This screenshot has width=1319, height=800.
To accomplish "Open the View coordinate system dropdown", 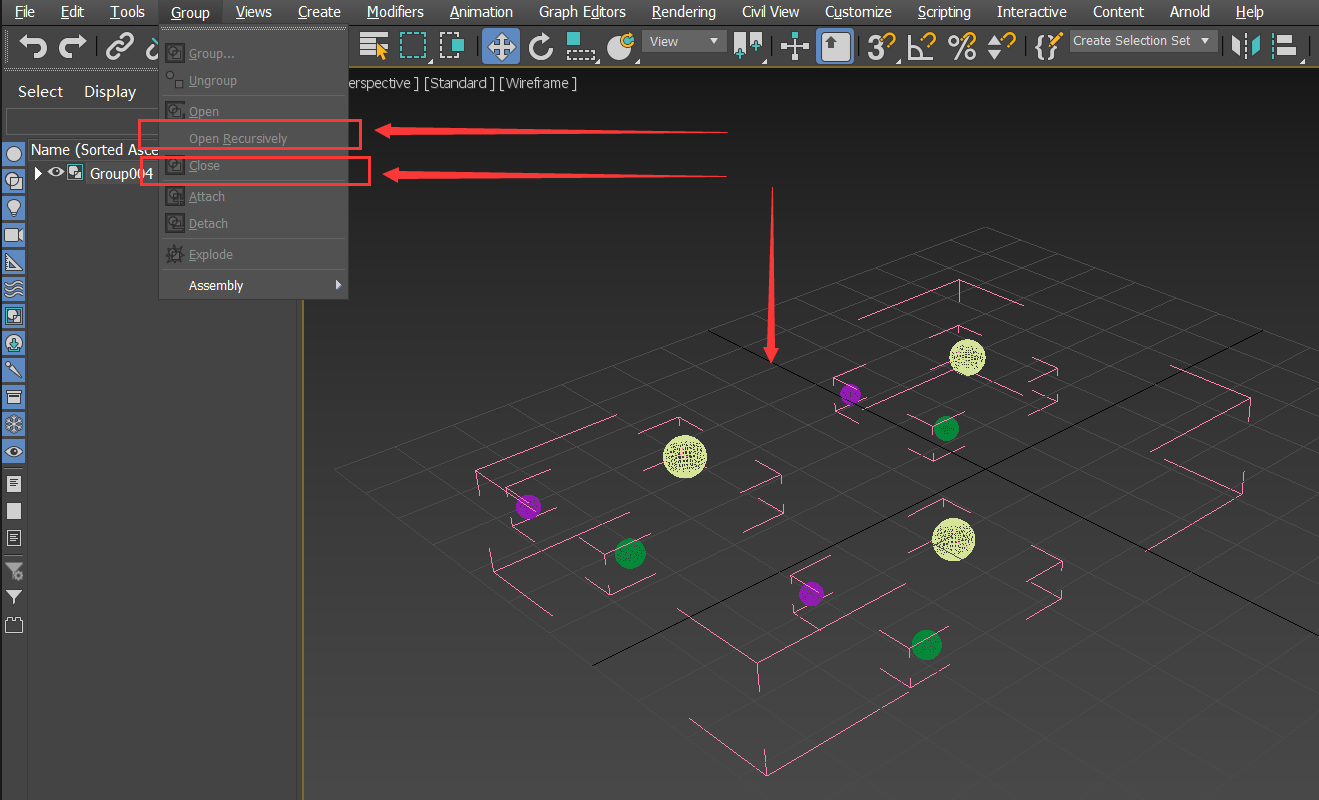I will 685,41.
